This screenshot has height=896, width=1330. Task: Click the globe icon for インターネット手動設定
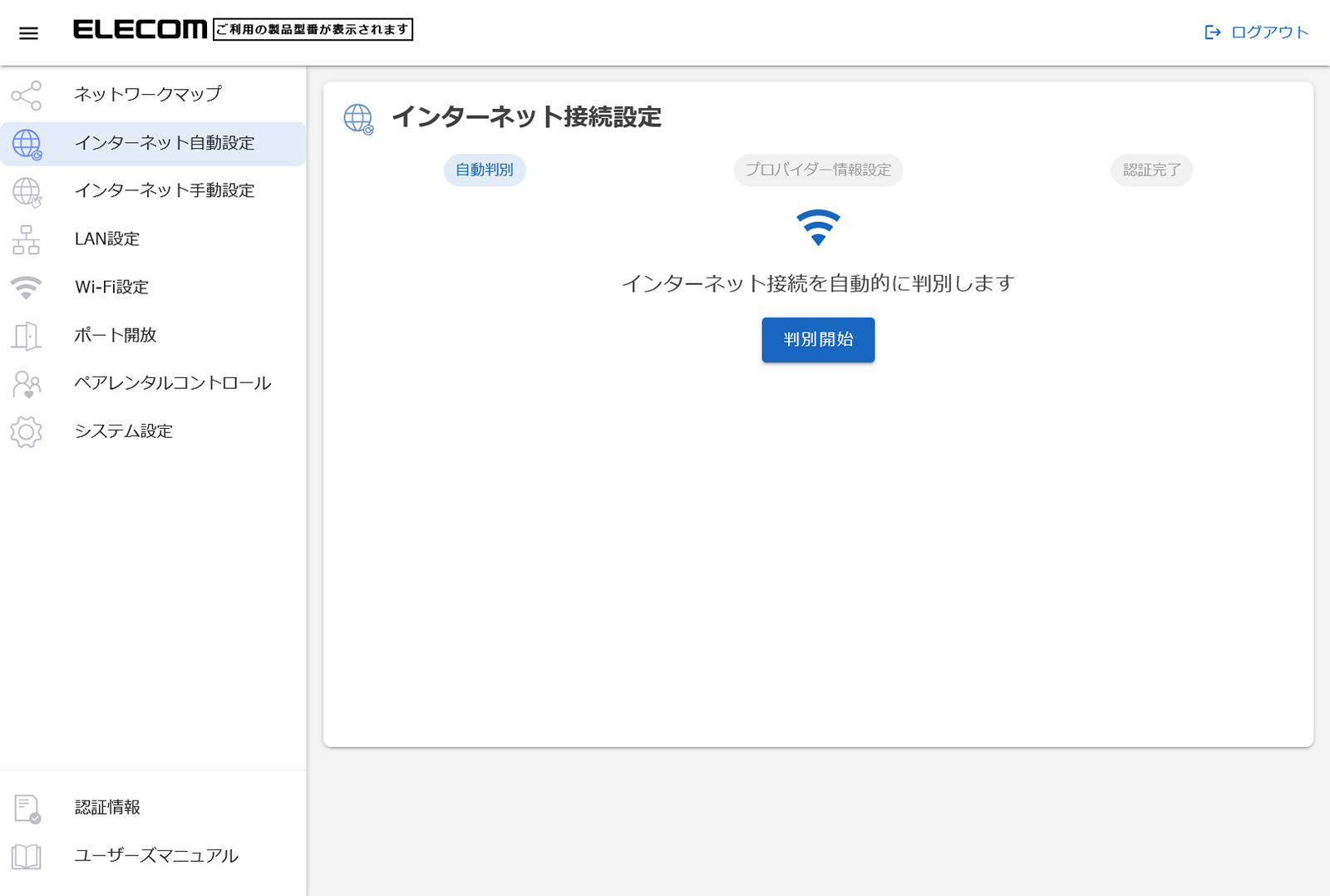[x=27, y=192]
